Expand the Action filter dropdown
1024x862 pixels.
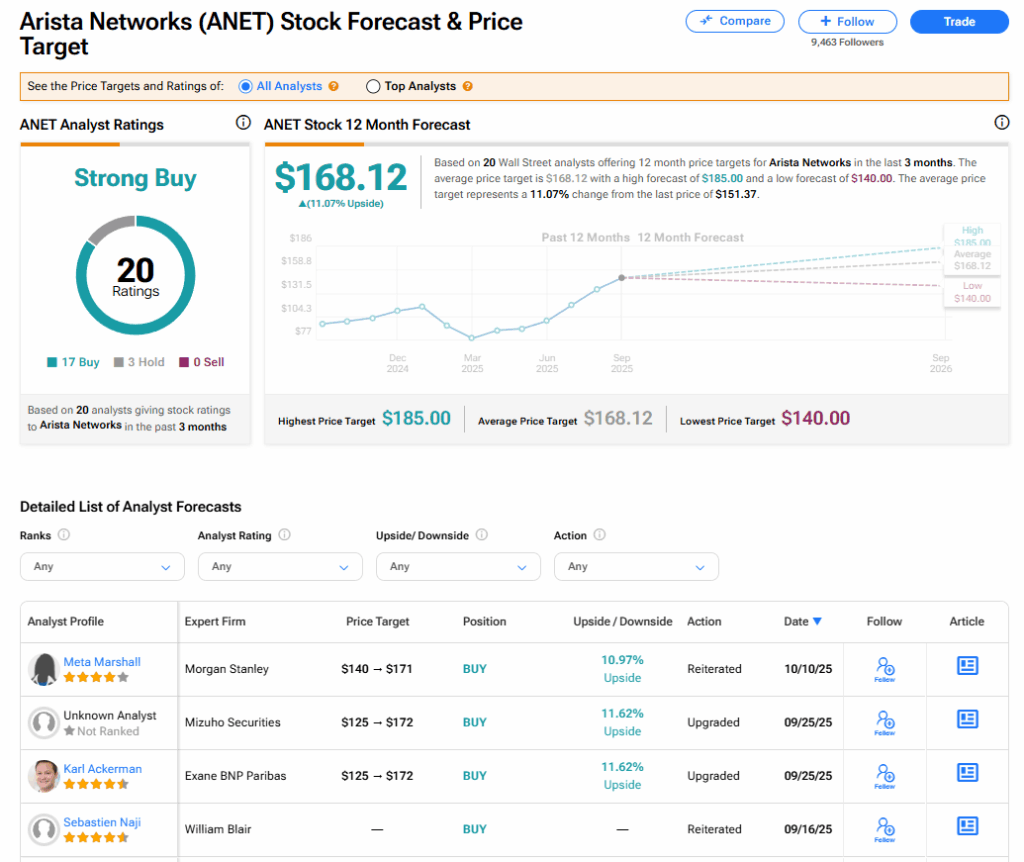coord(636,566)
